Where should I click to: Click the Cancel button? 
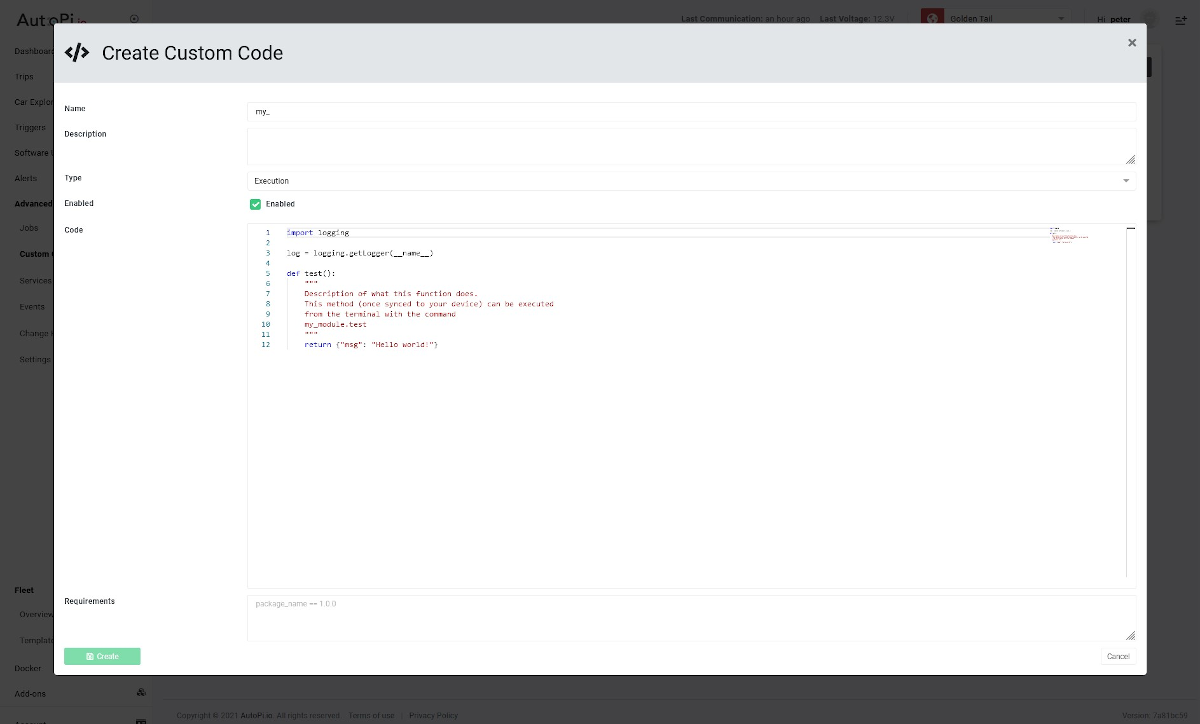tap(1118, 656)
